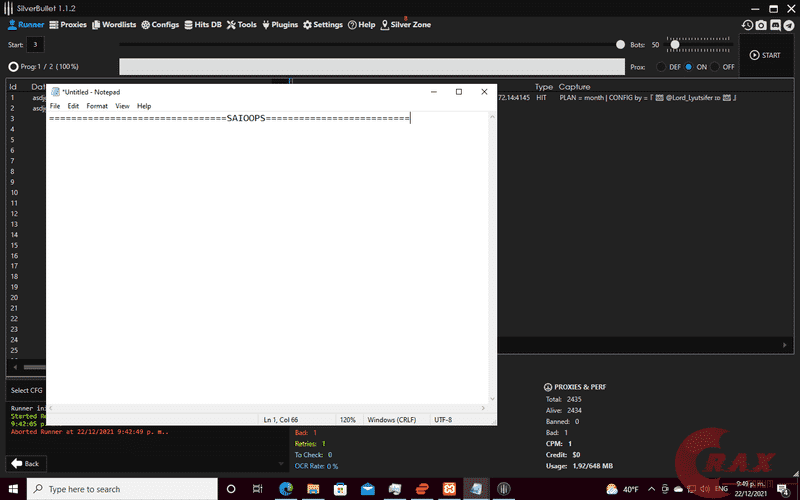Viewport: 800px width, 500px height.
Task: Open the Notepad Help menu
Action: [x=144, y=106]
